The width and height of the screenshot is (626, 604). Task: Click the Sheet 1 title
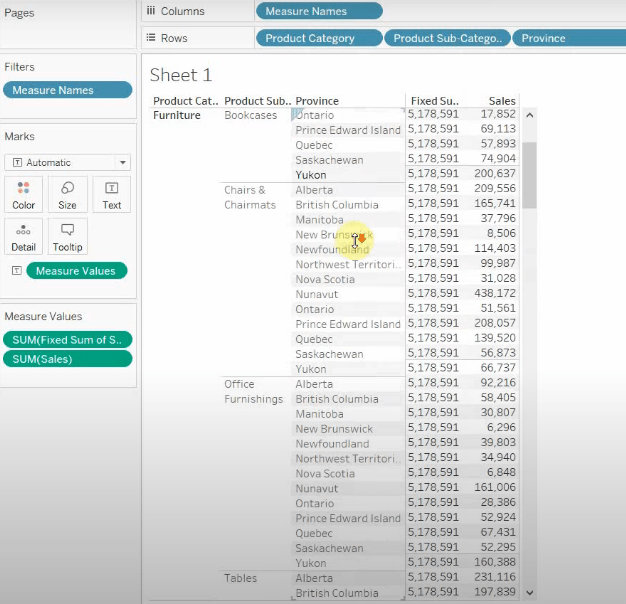coord(181,75)
